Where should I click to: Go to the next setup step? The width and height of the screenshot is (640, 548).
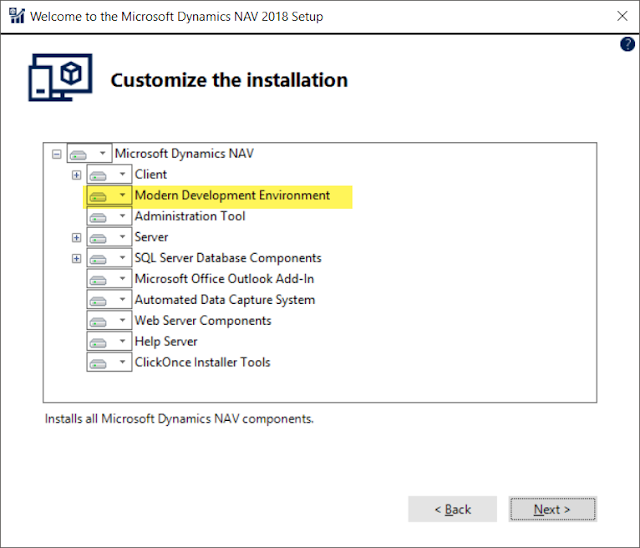(x=552, y=509)
